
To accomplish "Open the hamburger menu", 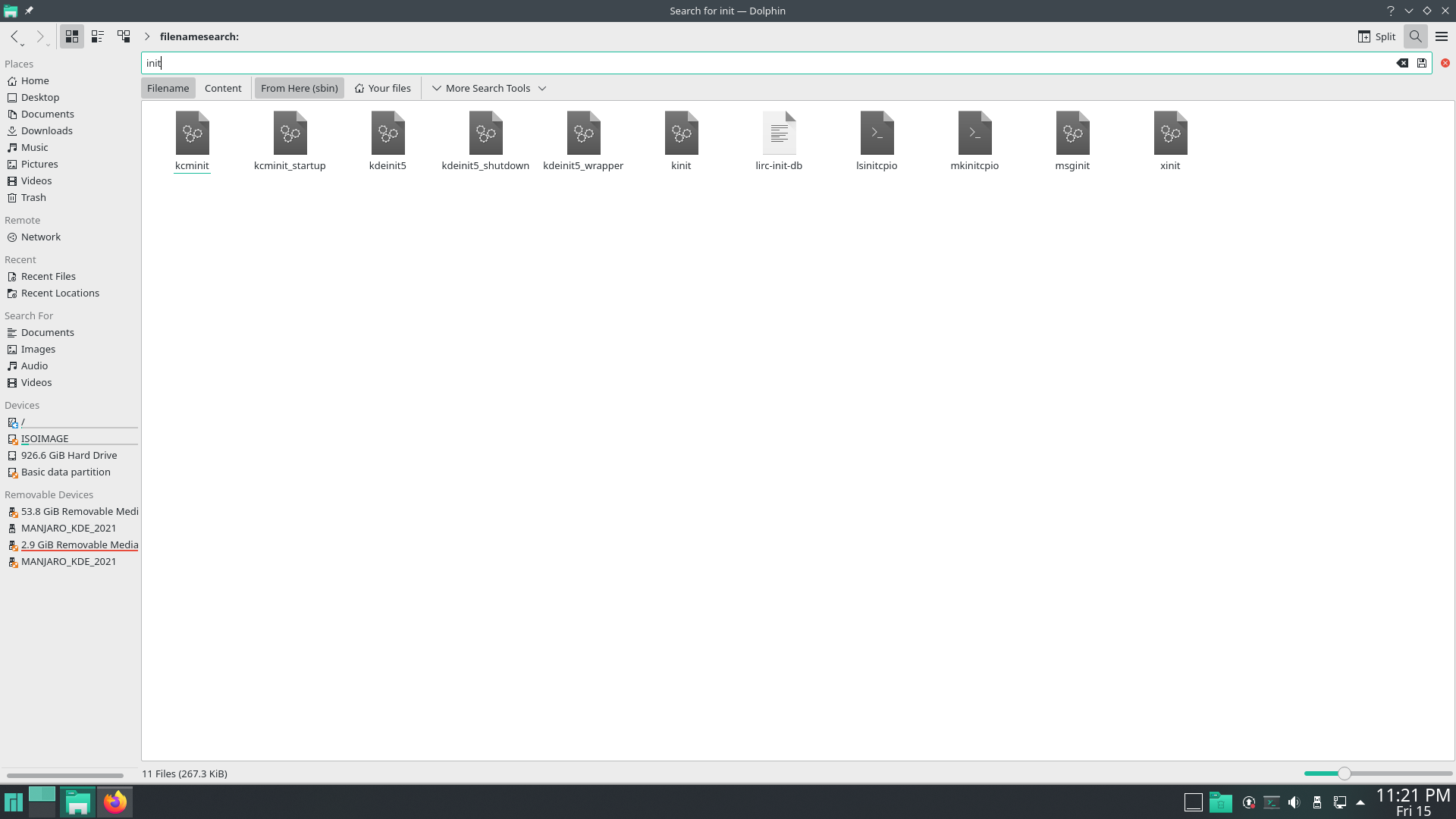I will coord(1442,36).
